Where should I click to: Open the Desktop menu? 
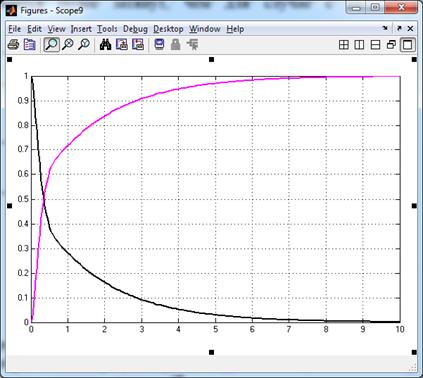tap(168, 29)
